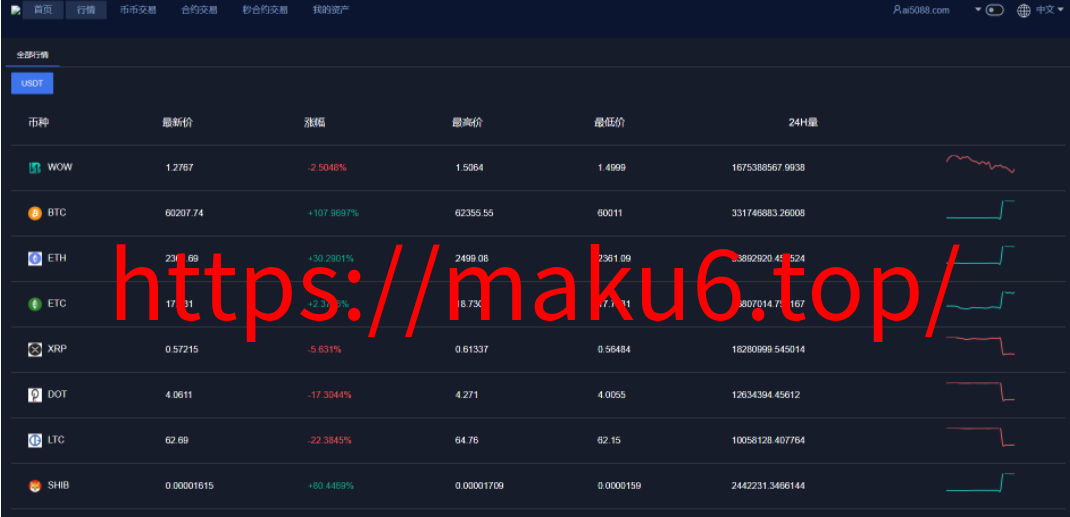The width and height of the screenshot is (1070, 517).
Task: Click the WOW latest price 1.2767
Action: pos(179,168)
